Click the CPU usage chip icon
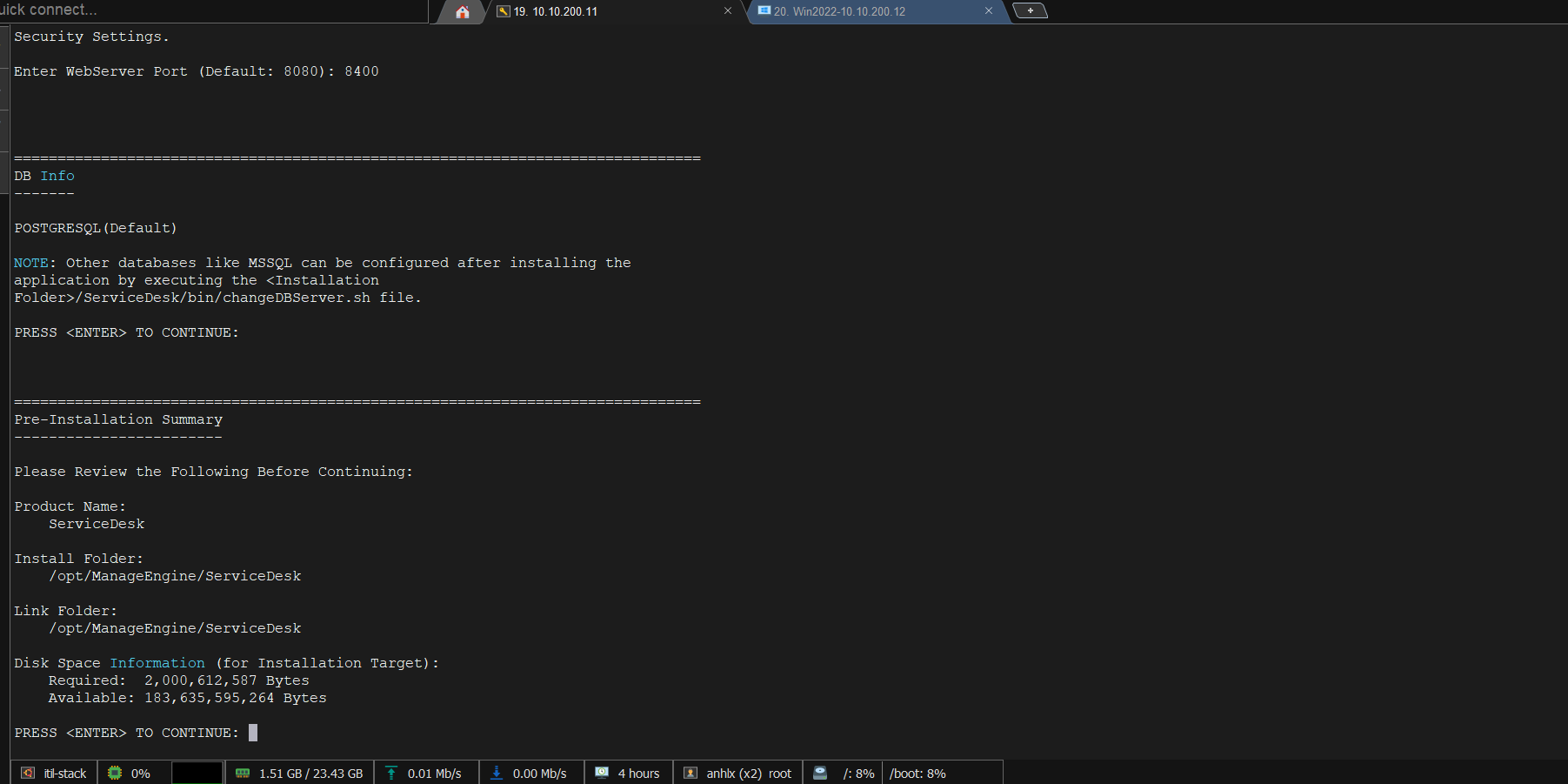Viewport: 1568px width, 784px height. click(115, 773)
